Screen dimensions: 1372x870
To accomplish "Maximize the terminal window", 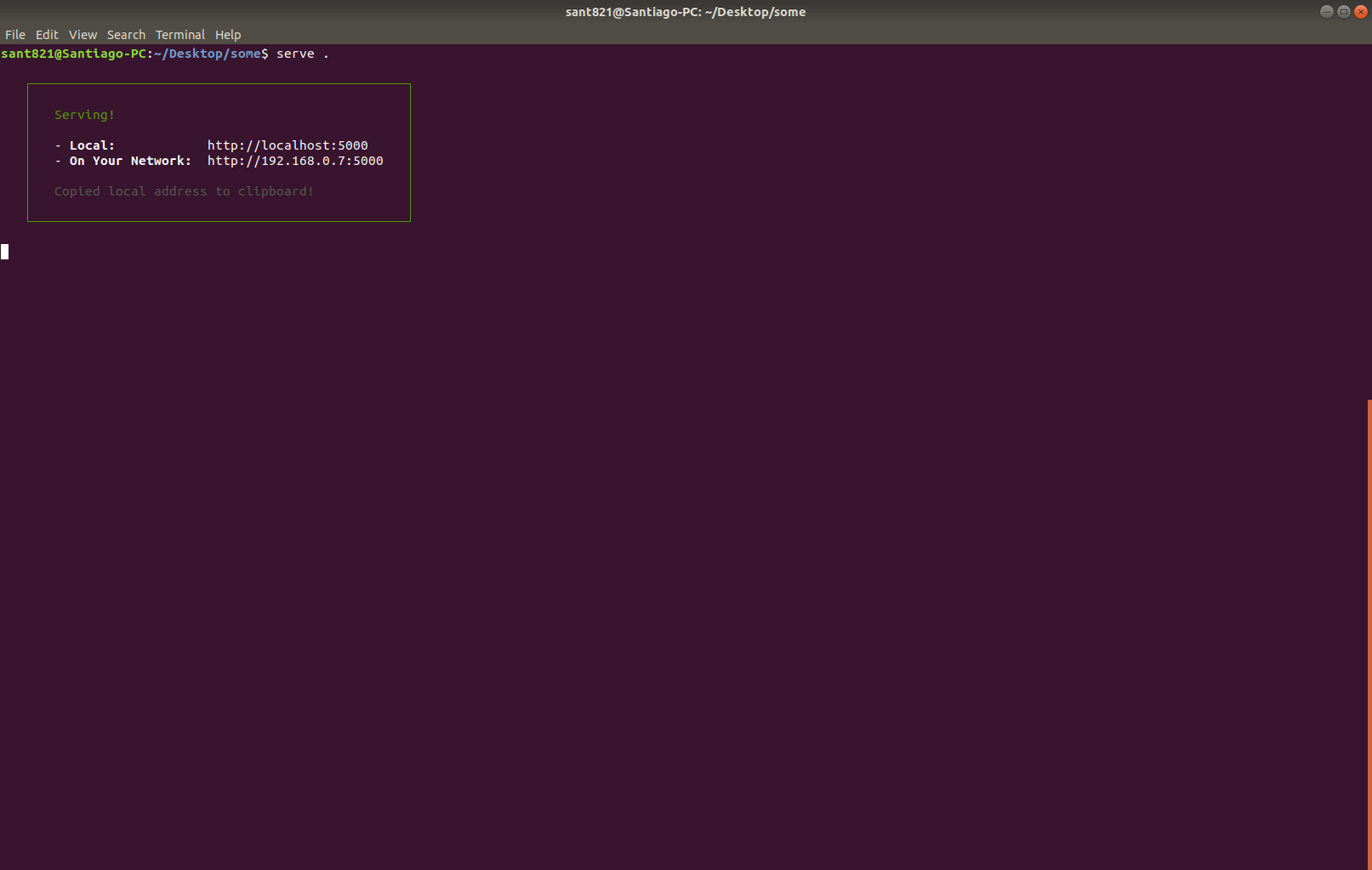I will [1343, 11].
